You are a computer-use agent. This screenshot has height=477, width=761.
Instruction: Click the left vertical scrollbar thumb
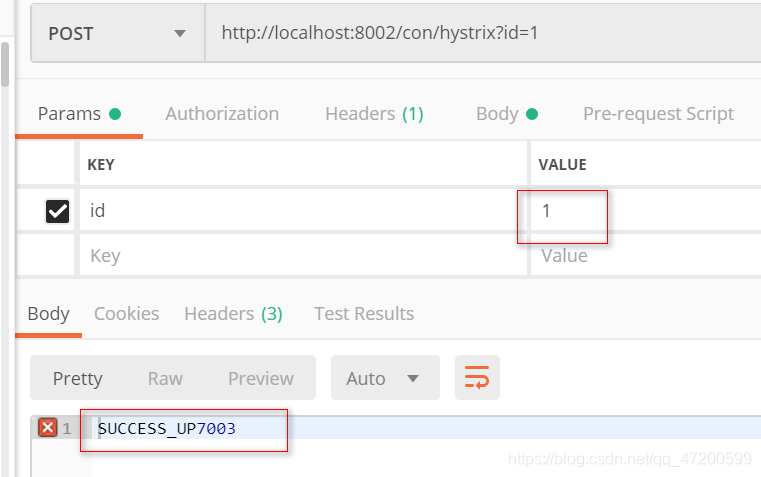click(5, 65)
